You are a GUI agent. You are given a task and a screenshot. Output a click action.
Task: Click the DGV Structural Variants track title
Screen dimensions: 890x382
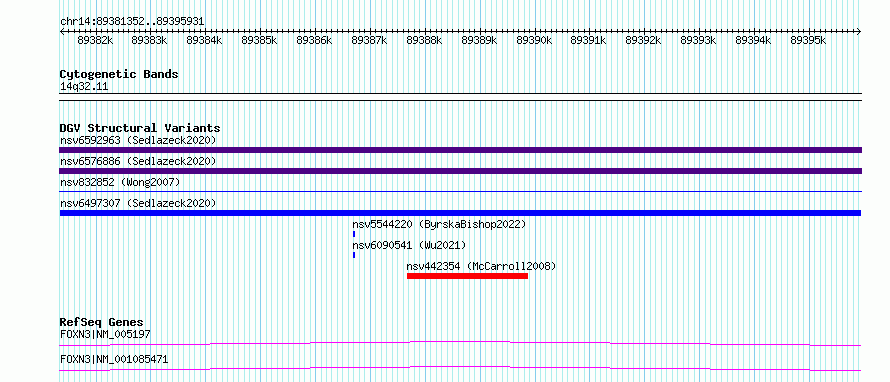tap(140, 128)
